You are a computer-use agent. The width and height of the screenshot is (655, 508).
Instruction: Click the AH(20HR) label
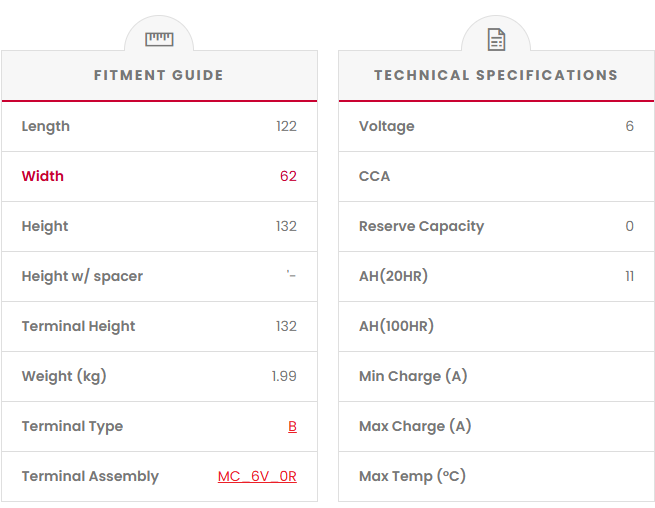pos(393,276)
